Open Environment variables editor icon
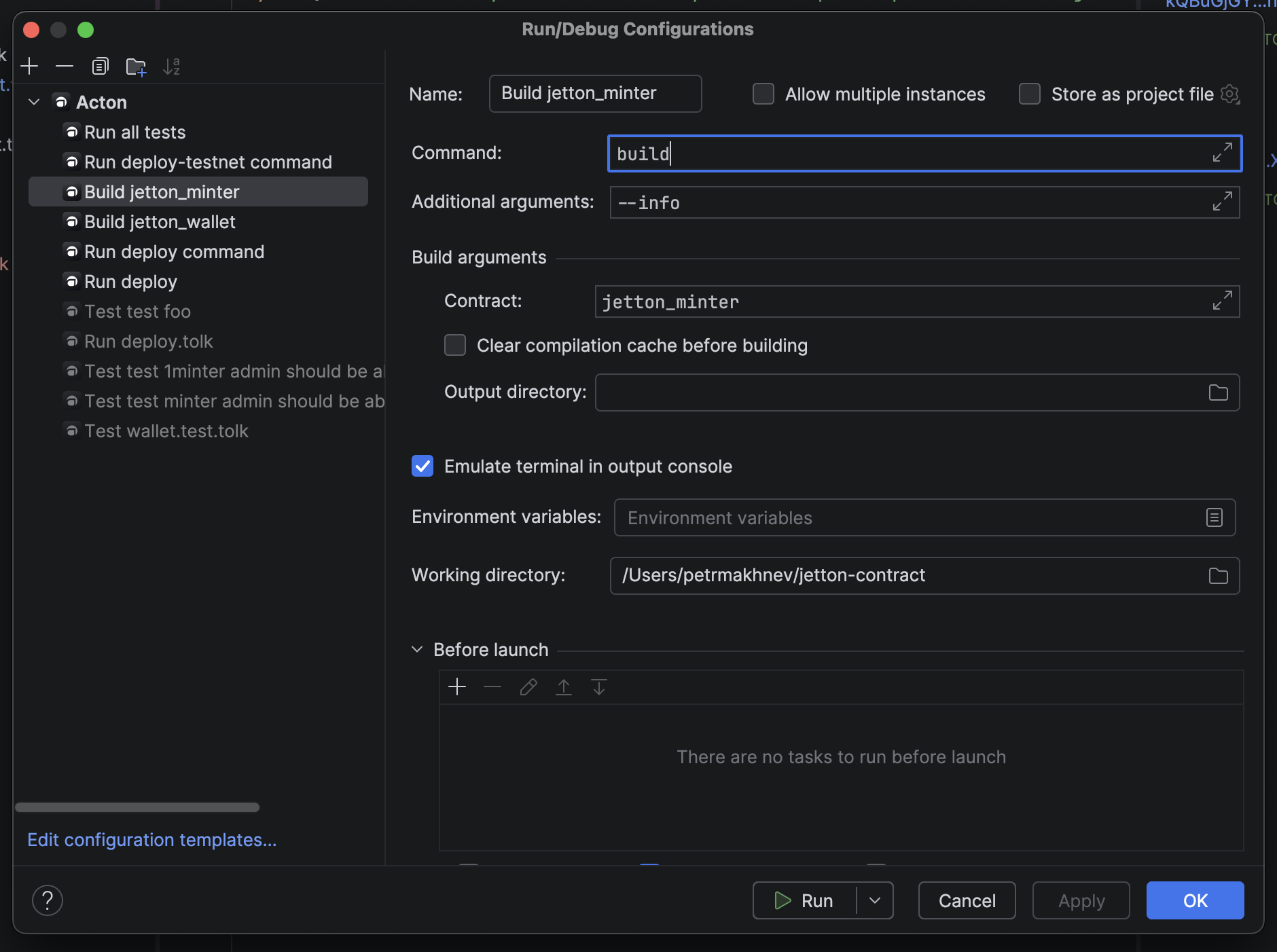The image size is (1277, 952). point(1214,517)
